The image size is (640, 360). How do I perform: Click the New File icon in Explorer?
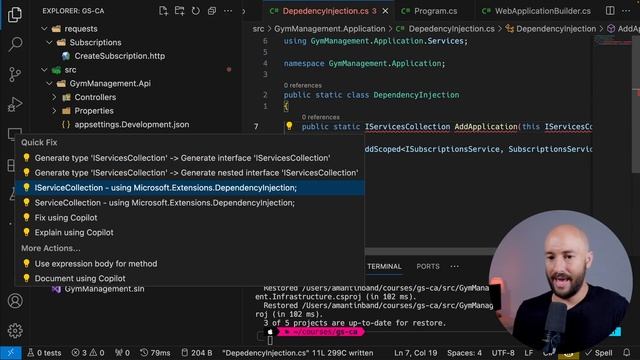pos(163,11)
